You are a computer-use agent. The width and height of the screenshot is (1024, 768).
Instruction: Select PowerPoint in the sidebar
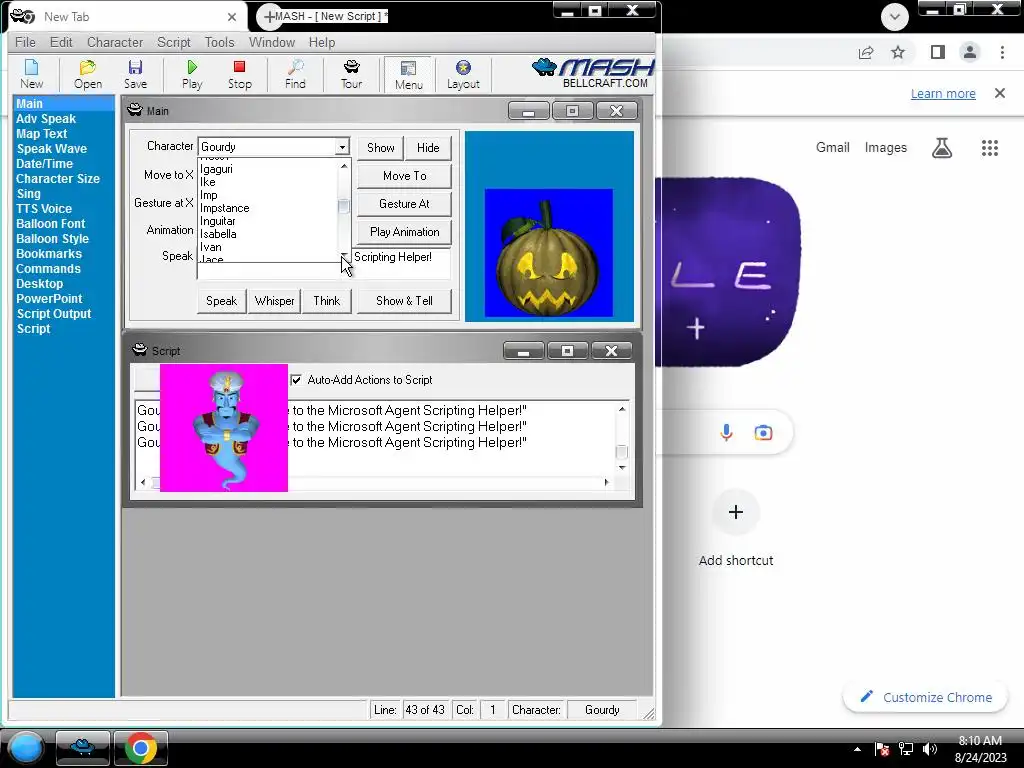(x=49, y=299)
